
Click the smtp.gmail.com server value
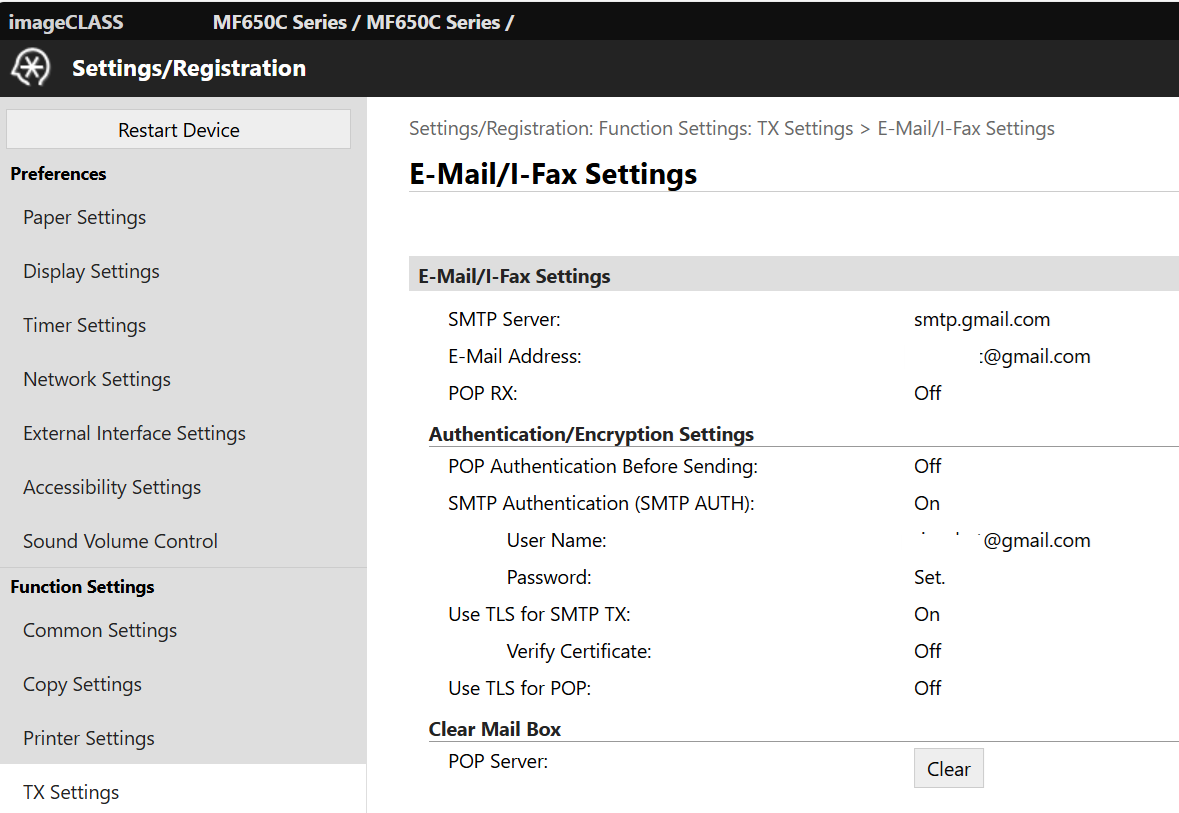click(x=981, y=320)
